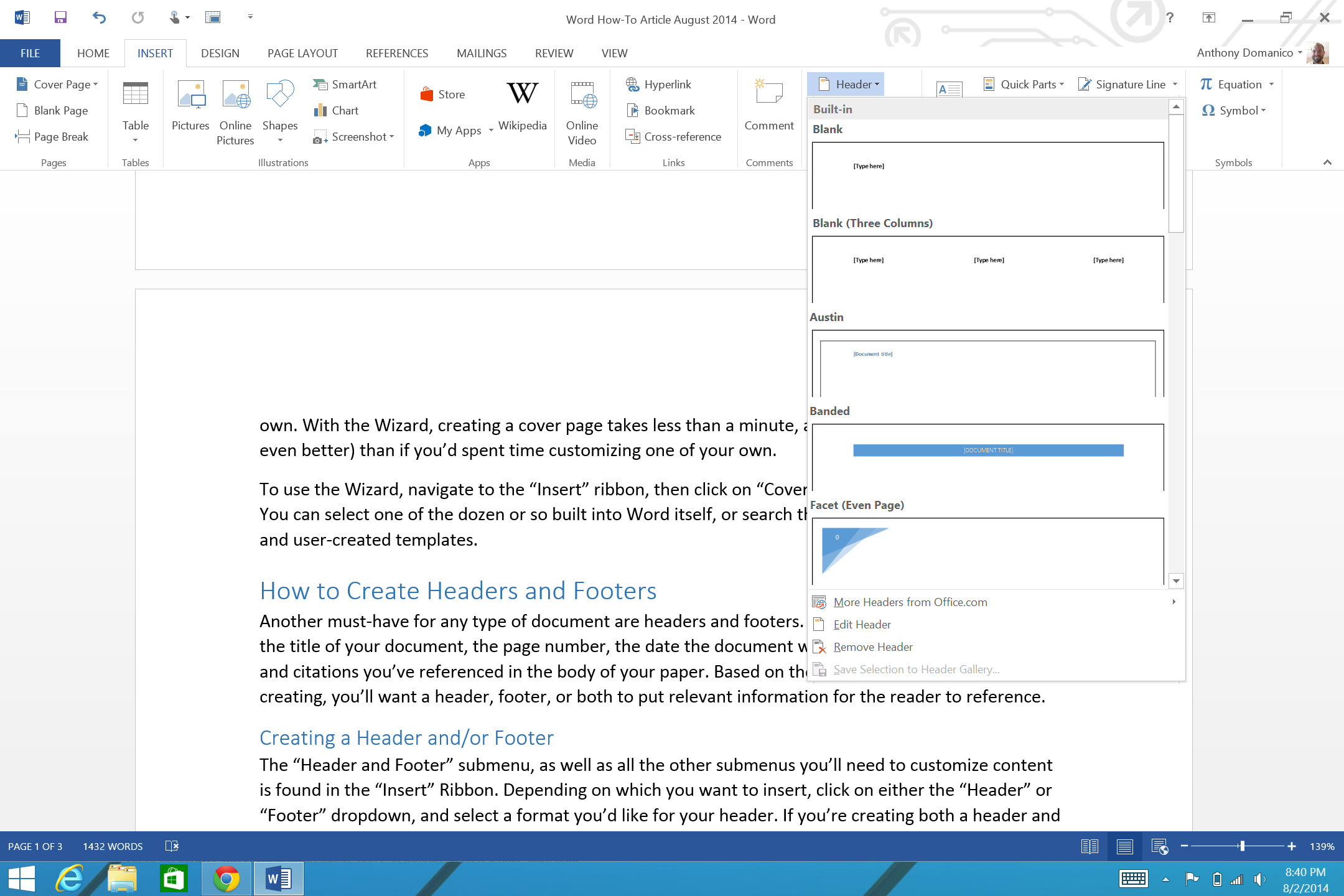The image size is (1344, 896).
Task: Click the PAGE LAYOUT ribbon tab
Action: click(x=301, y=53)
